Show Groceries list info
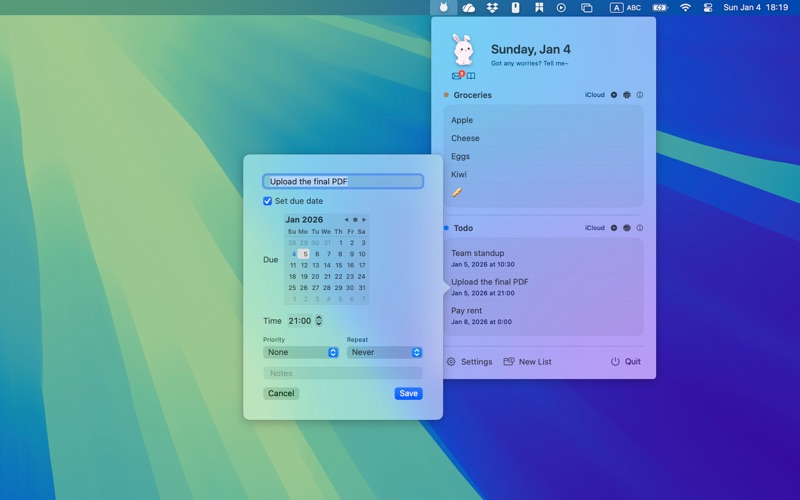 click(x=640, y=95)
